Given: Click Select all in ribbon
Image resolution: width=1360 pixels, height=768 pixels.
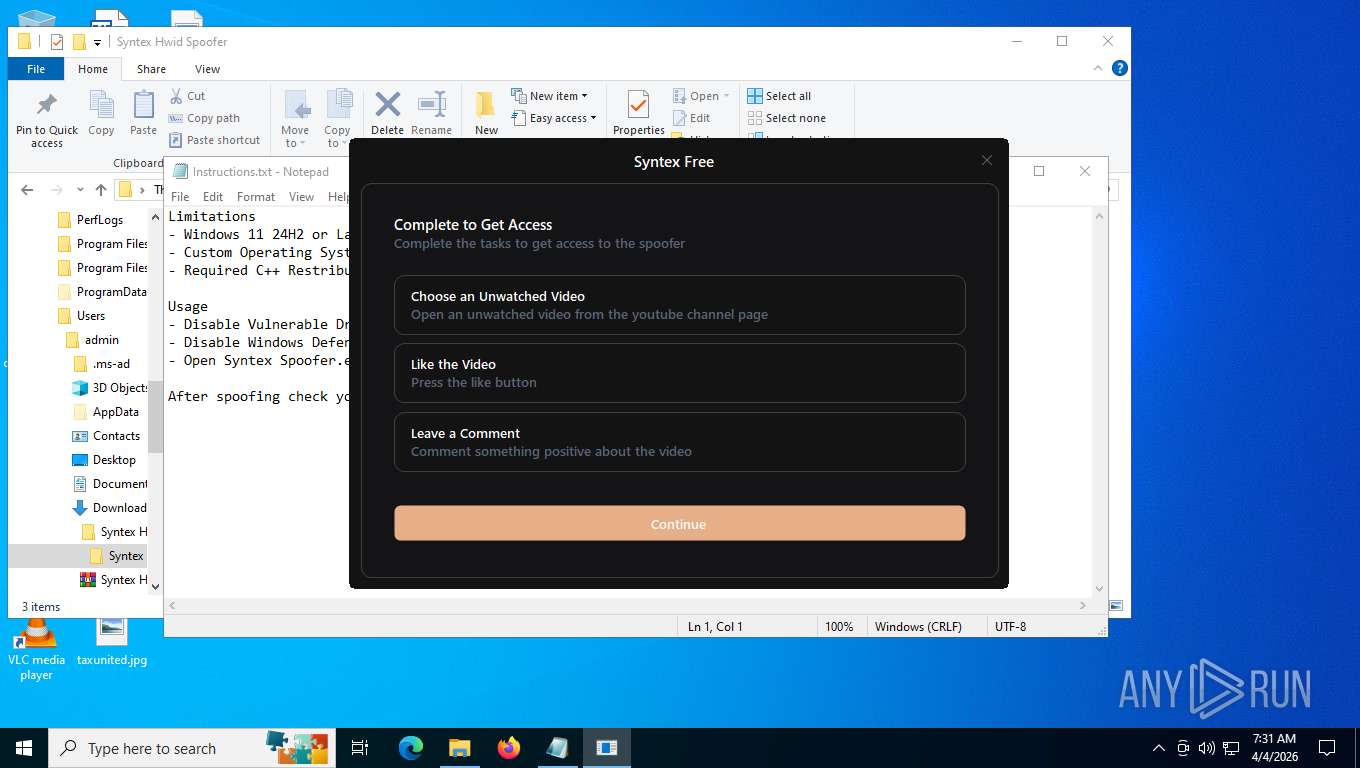Looking at the screenshot, I should pos(779,96).
